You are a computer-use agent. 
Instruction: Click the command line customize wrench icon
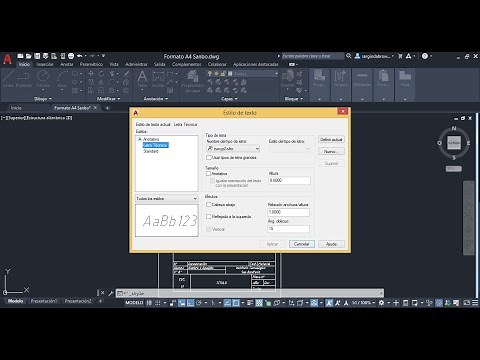pos(110,293)
